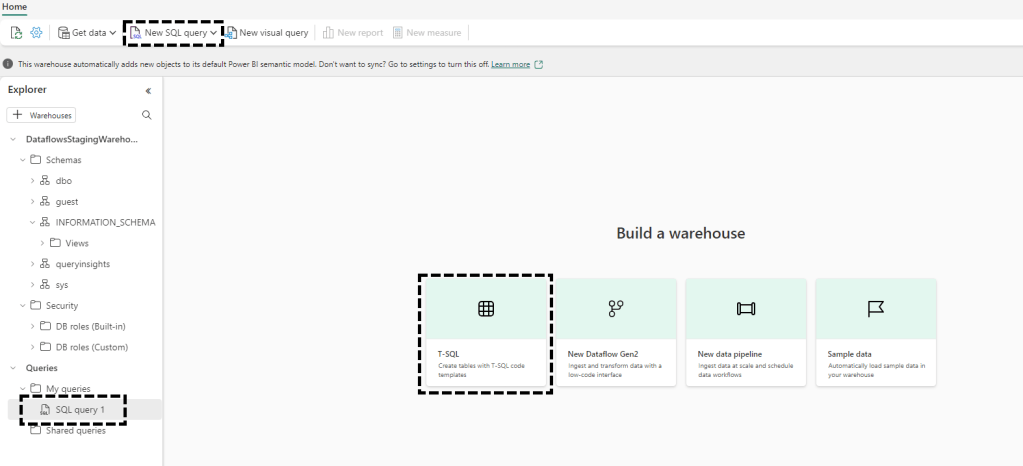Click New visual query in toolbar
The height and width of the screenshot is (466, 1023).
(x=267, y=32)
